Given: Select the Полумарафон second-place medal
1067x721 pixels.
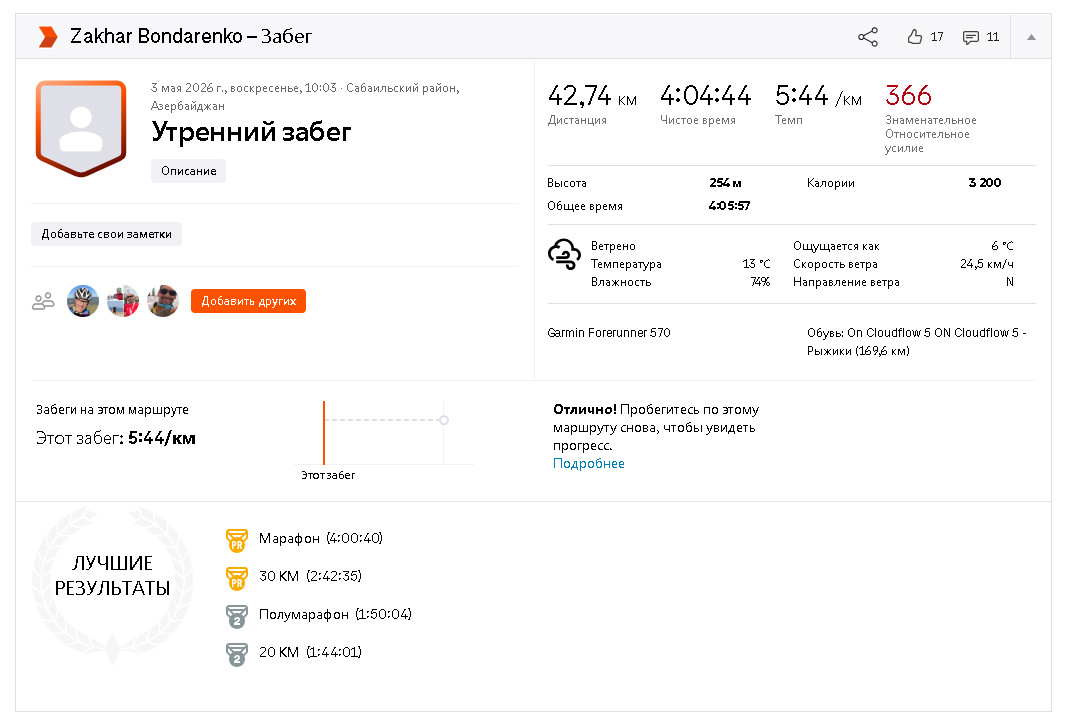Looking at the screenshot, I should pyautogui.click(x=237, y=616).
